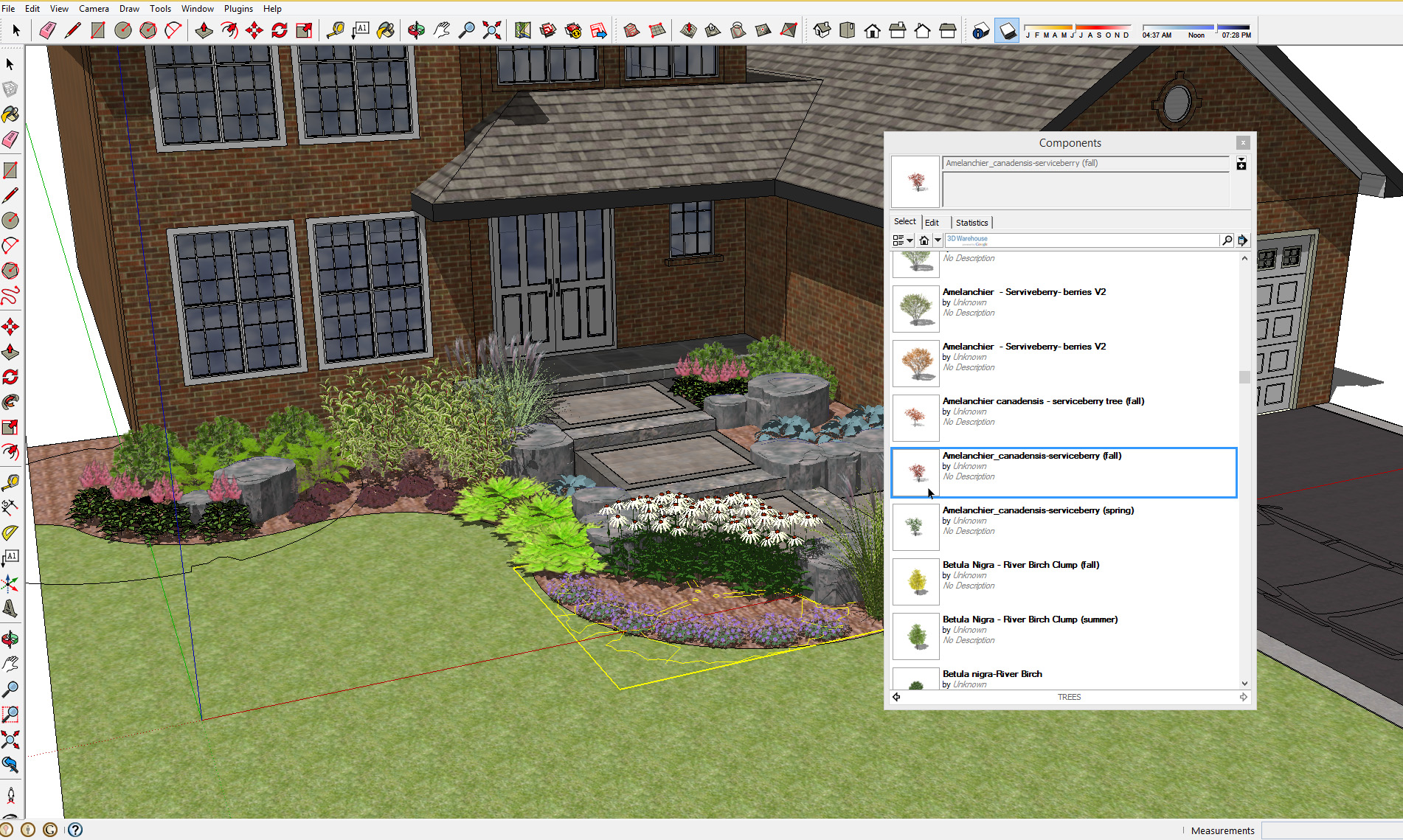Switch to the Select tab in Components
Viewport: 1403px width, 840px height.
(905, 221)
